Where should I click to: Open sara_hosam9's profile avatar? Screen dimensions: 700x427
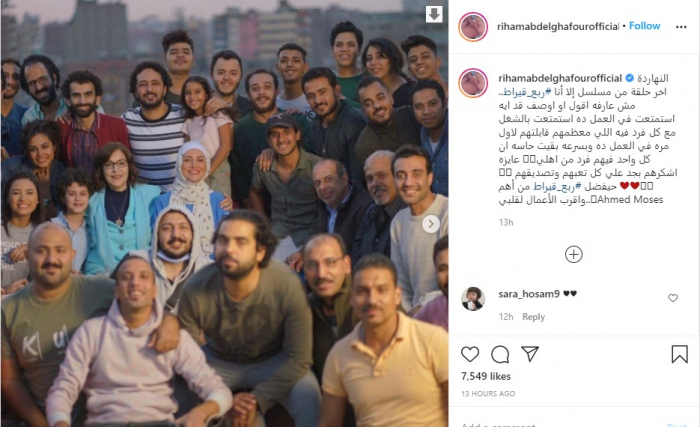(x=473, y=299)
